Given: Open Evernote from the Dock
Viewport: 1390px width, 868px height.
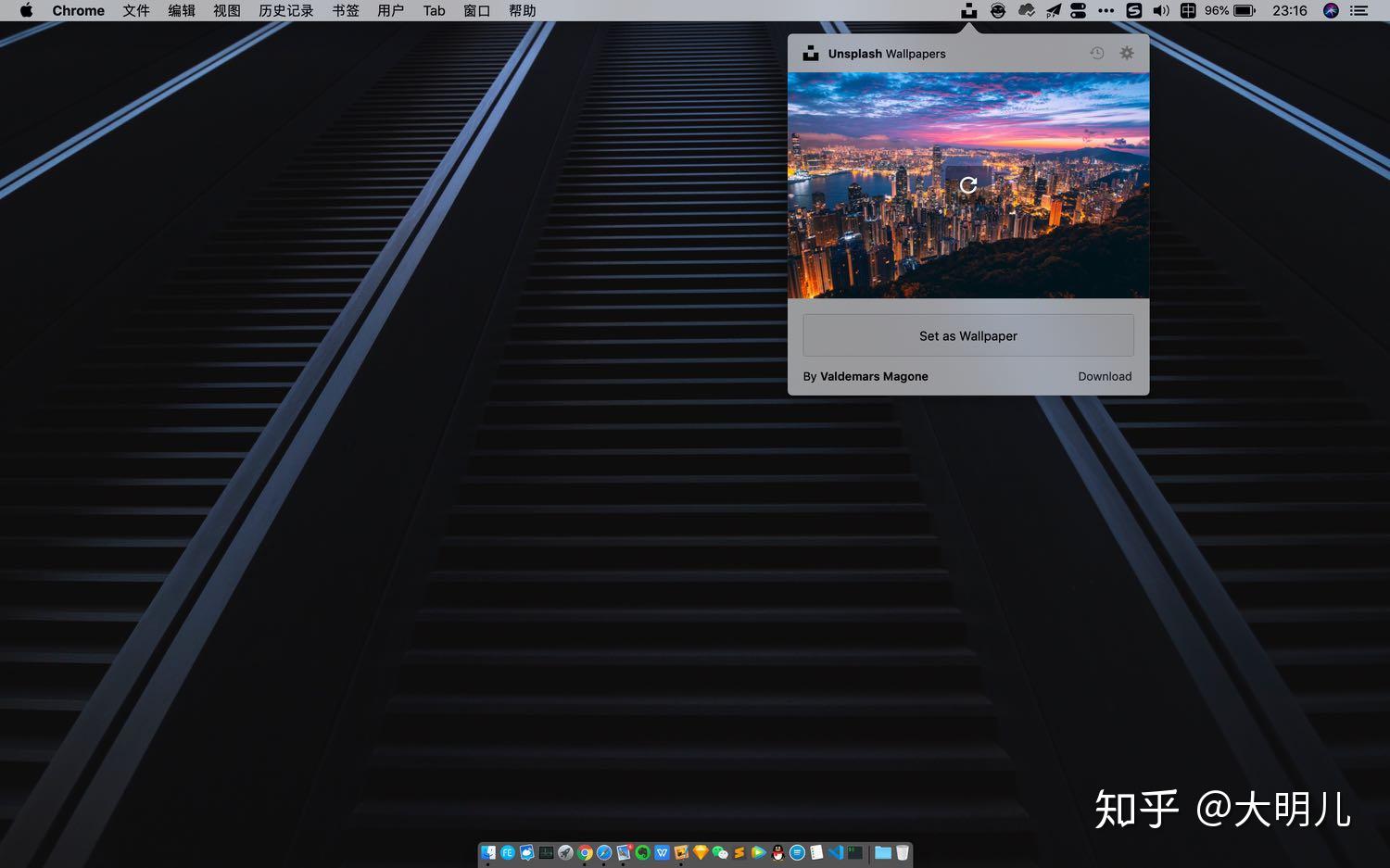Looking at the screenshot, I should pyautogui.click(x=643, y=851).
